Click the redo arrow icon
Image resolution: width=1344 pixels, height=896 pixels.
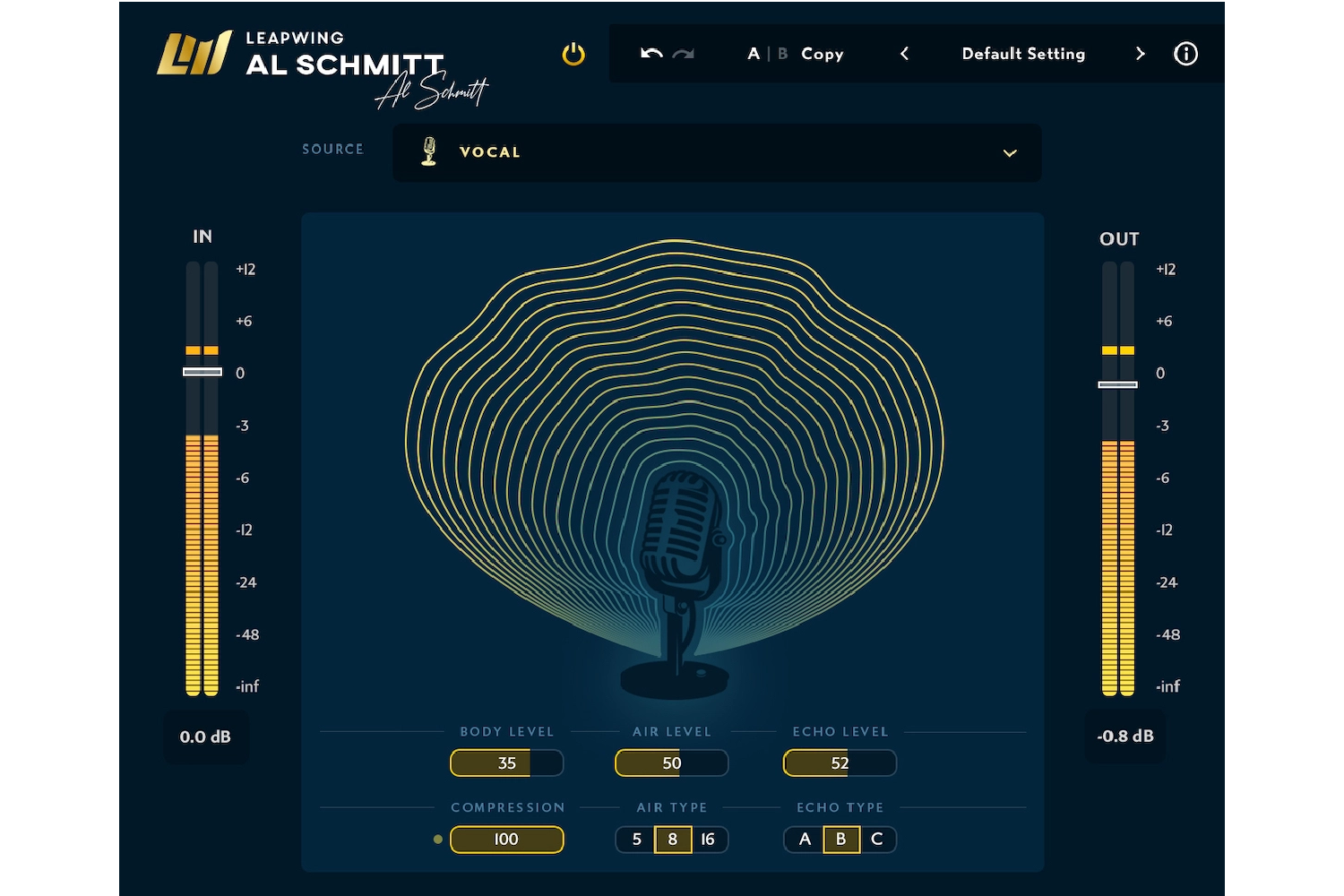(x=684, y=54)
